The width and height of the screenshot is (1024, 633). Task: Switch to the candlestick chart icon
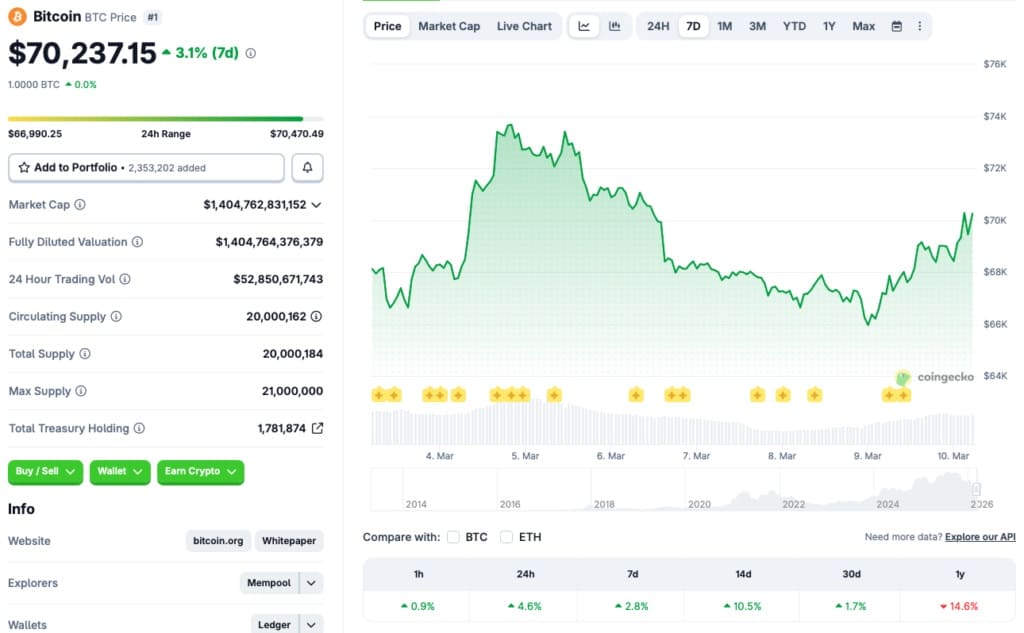[x=615, y=26]
